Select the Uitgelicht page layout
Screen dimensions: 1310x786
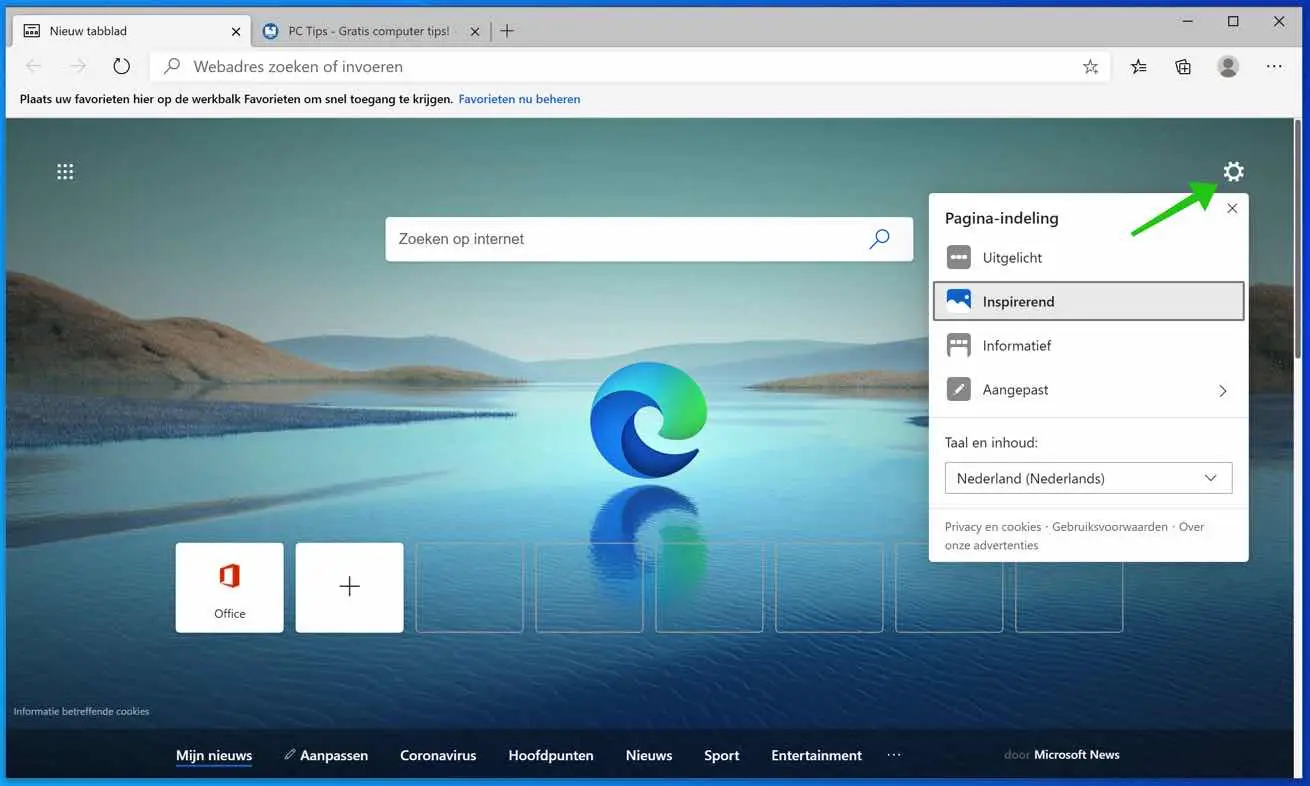[x=1088, y=257]
